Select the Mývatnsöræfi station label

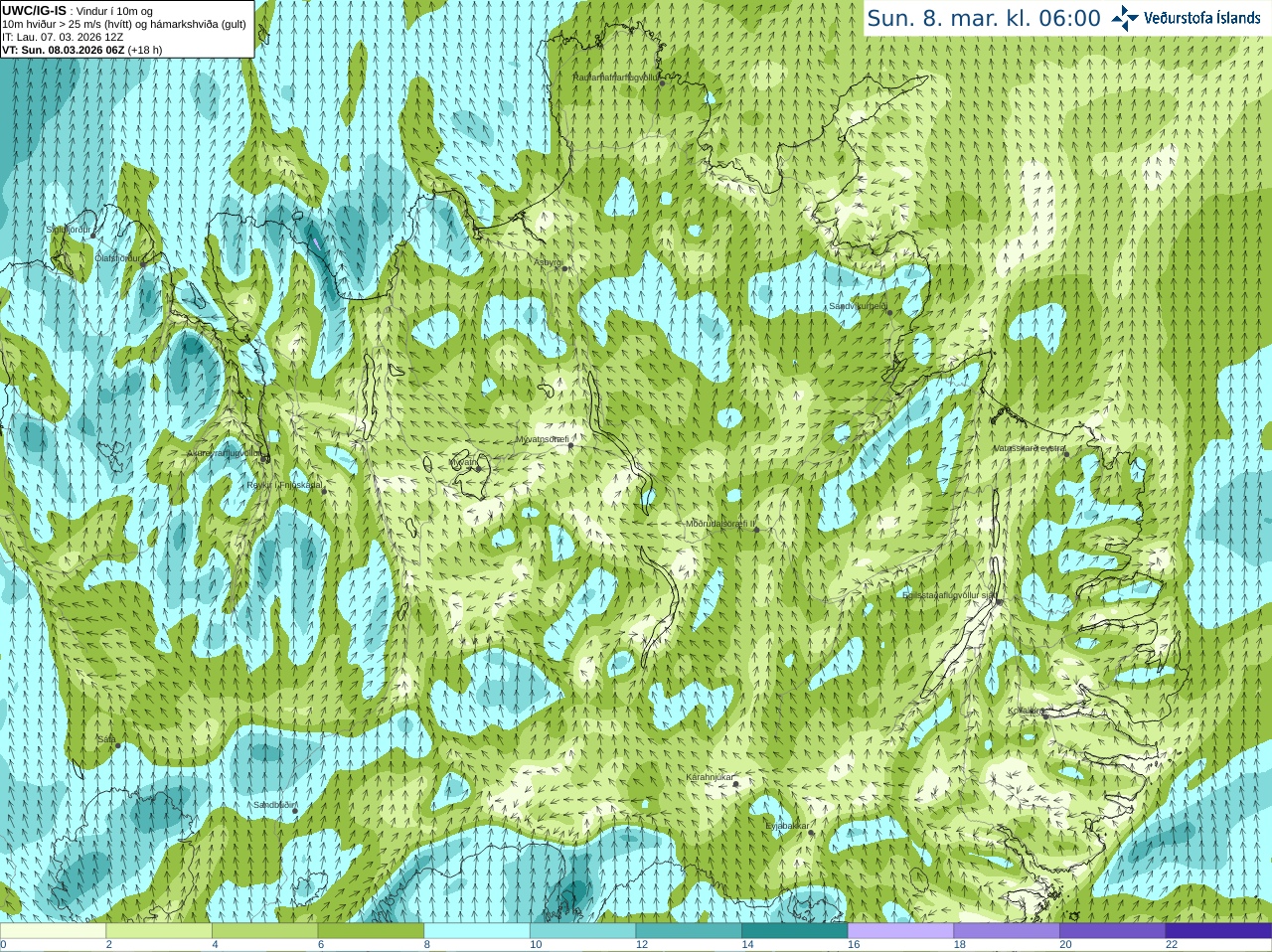543,439
